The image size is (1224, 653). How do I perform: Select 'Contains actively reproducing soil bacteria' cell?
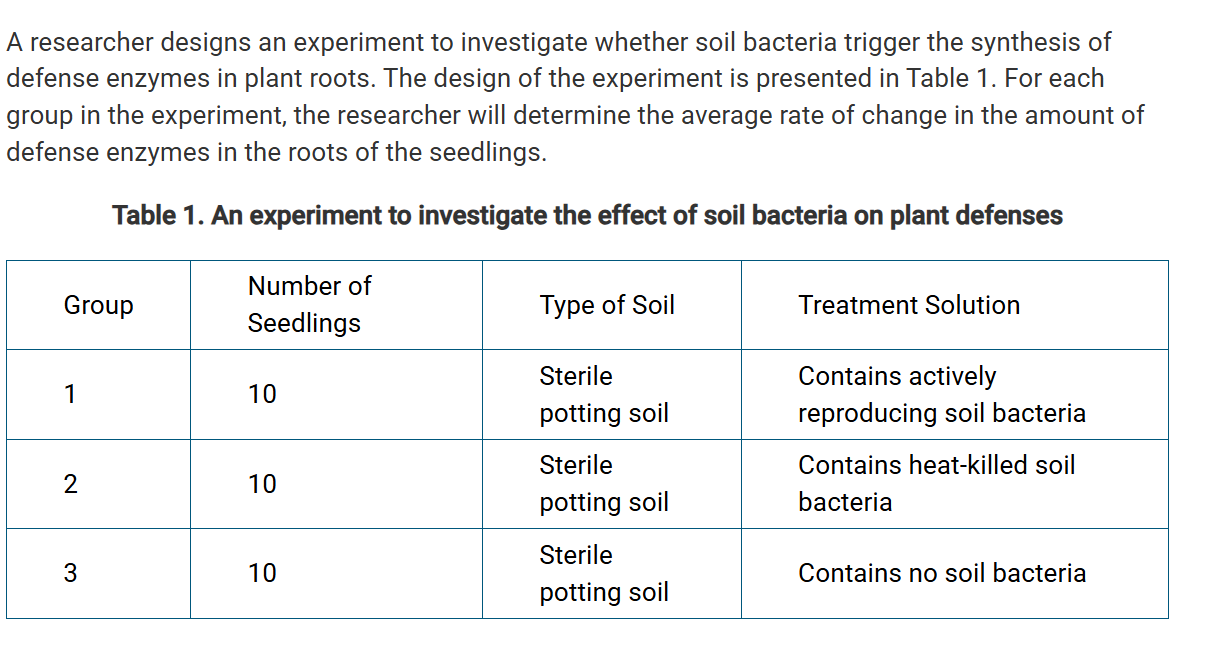pyautogui.click(x=941, y=394)
